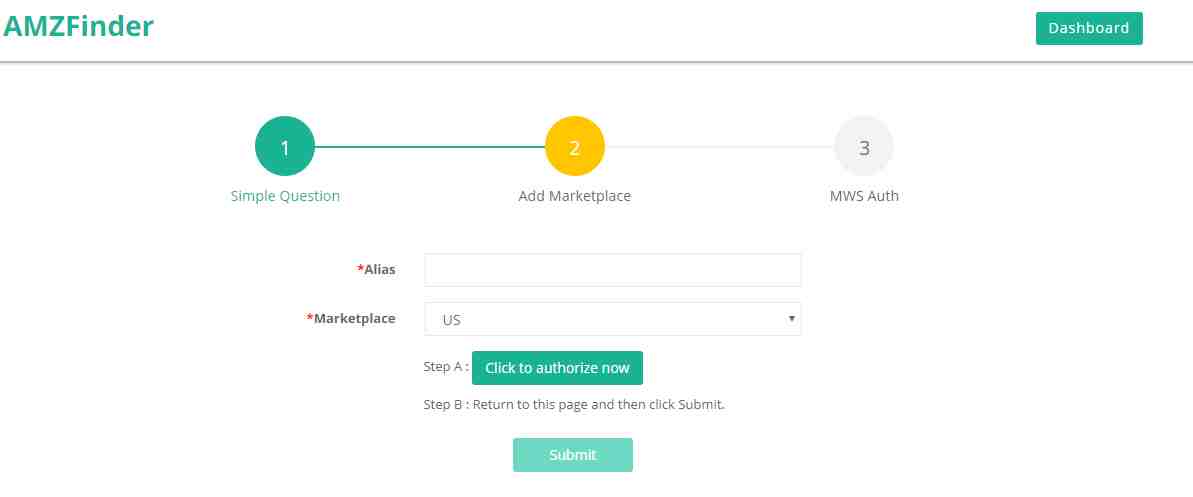Viewport: 1193px width, 497px height.
Task: Click the Simple Question step label
Action: tap(285, 196)
